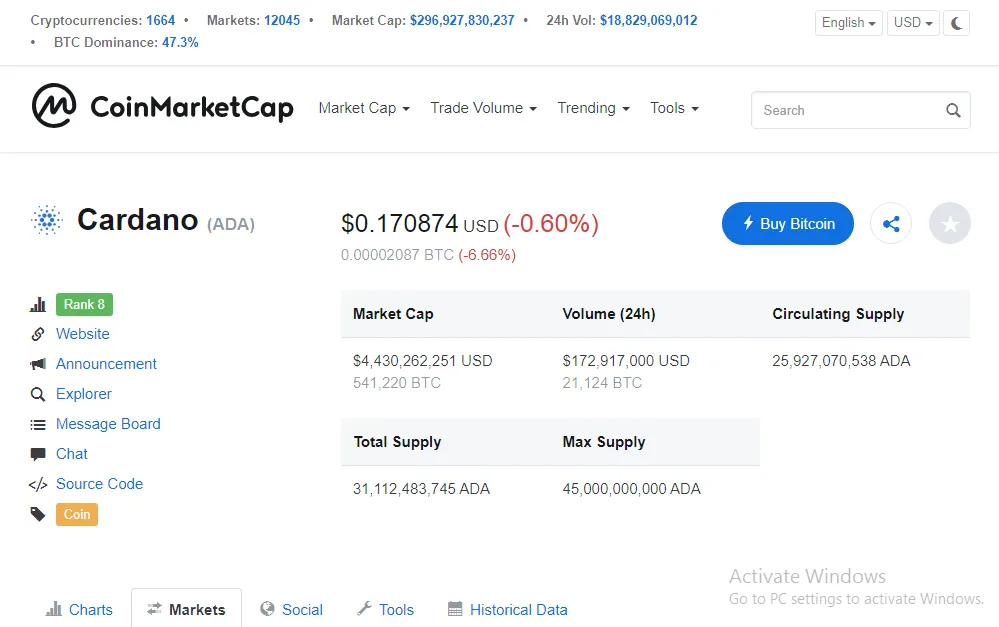Open the English language dropdown
999x627 pixels.
tap(849, 23)
